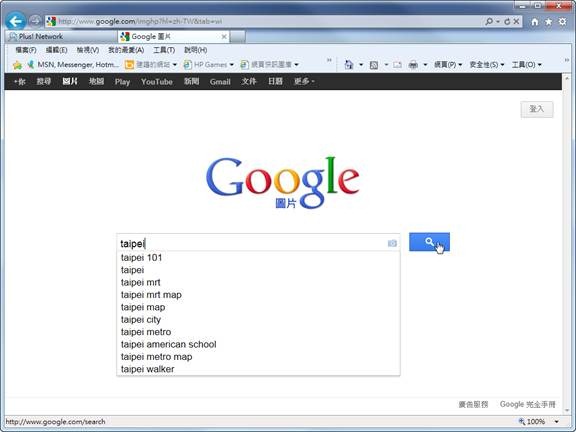Open a new blank tab
Image resolution: width=576 pixels, height=432 pixels.
pos(238,37)
